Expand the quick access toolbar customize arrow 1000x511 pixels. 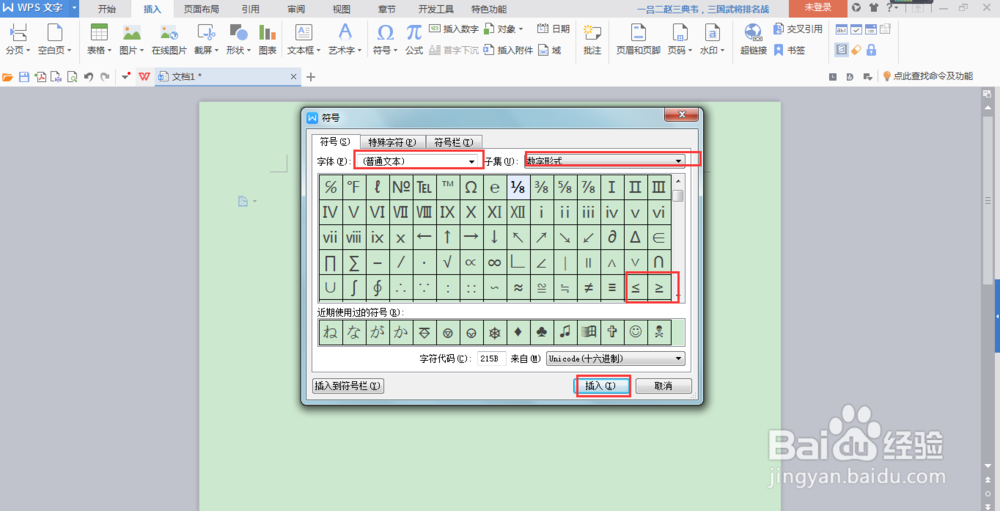[126, 77]
